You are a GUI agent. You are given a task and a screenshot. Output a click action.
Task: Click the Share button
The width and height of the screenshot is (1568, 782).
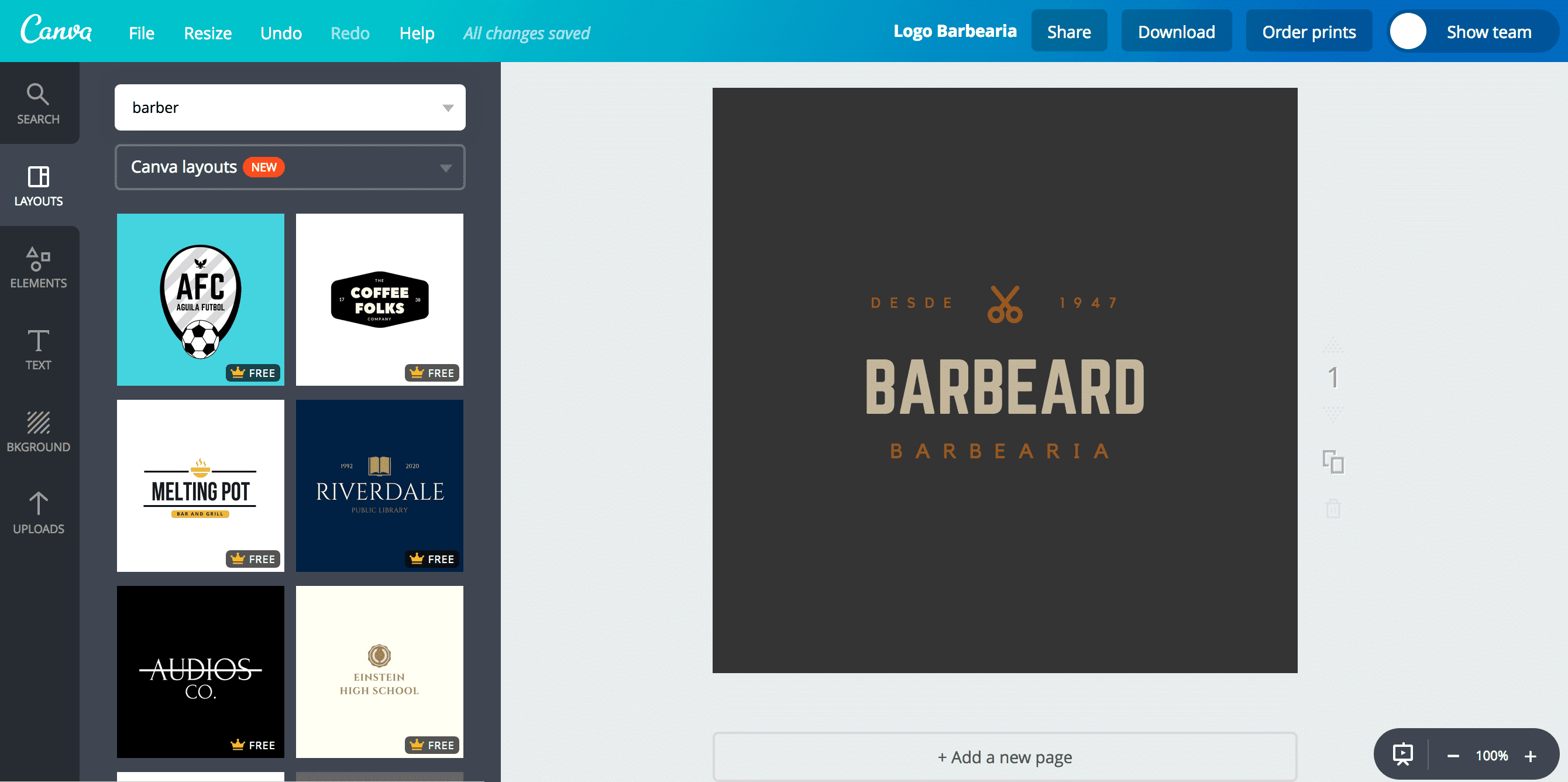pyautogui.click(x=1069, y=31)
